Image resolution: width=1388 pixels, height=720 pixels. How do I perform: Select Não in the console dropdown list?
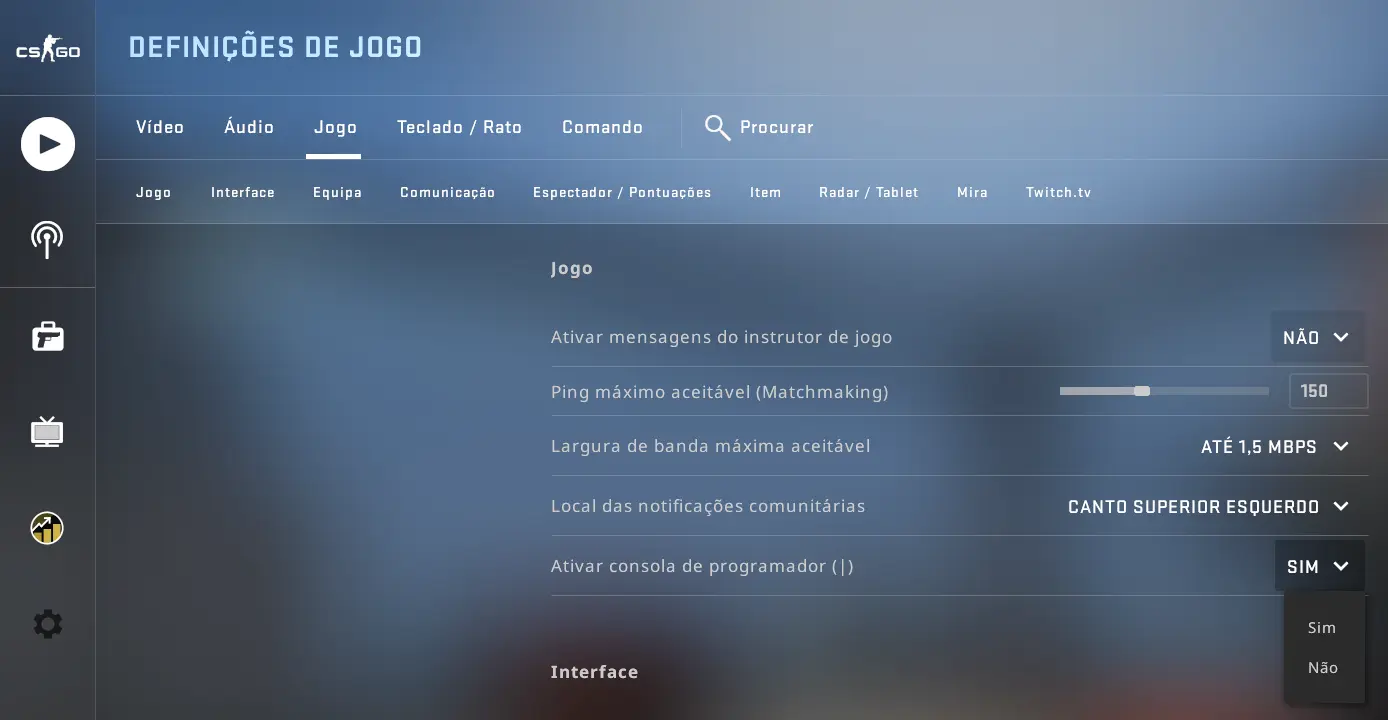pos(1322,668)
